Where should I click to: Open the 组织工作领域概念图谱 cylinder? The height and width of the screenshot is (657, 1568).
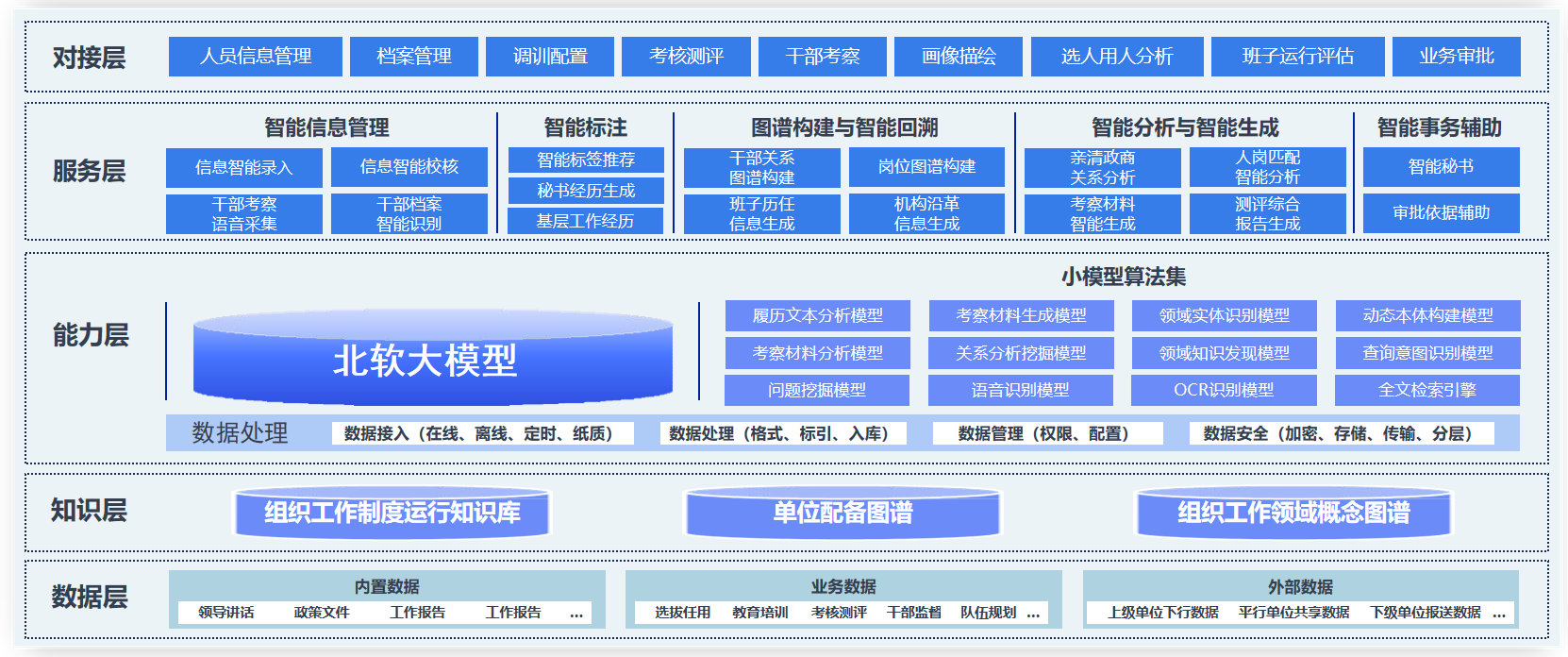pyautogui.click(x=1293, y=513)
